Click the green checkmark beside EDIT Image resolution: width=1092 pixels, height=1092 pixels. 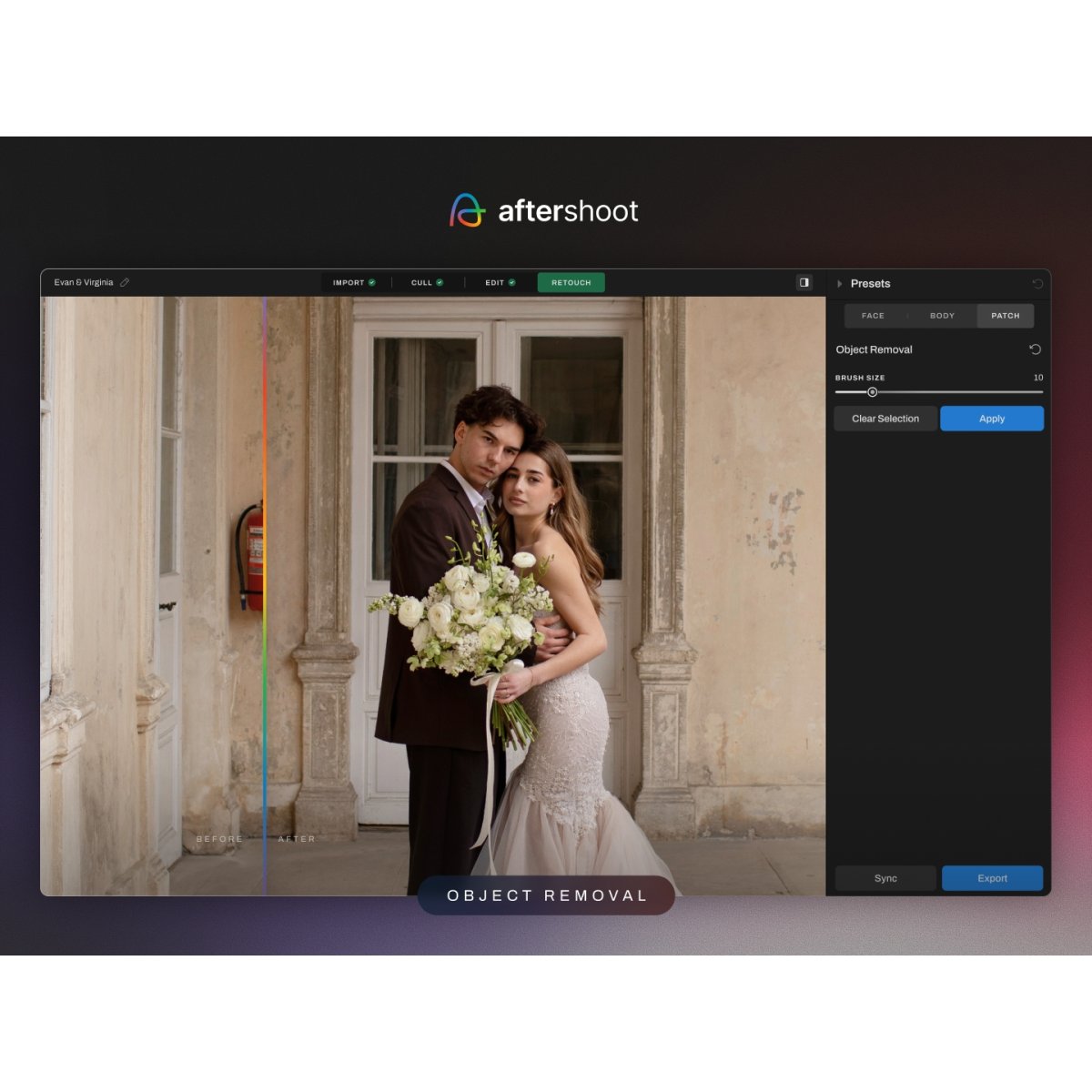[x=511, y=283]
